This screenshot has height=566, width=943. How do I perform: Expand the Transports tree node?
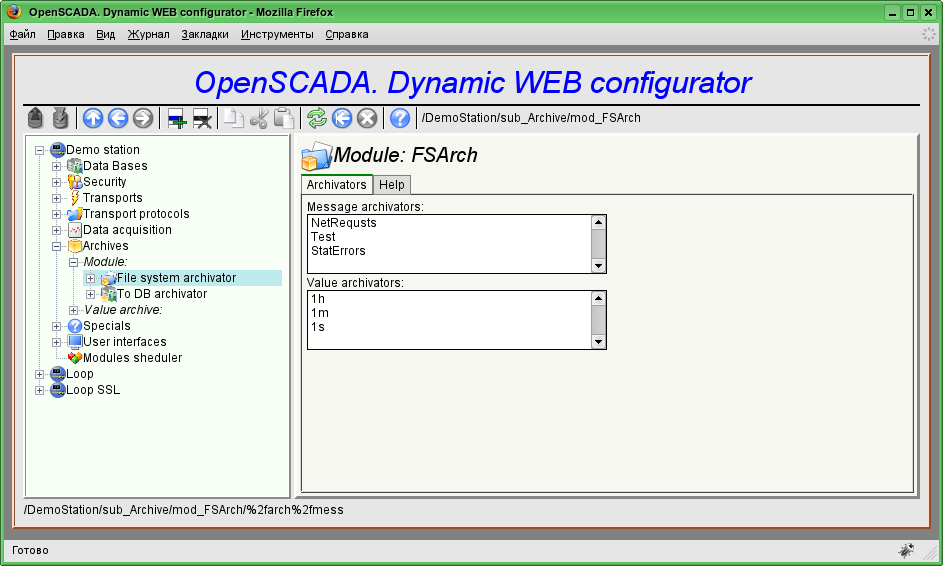57,198
